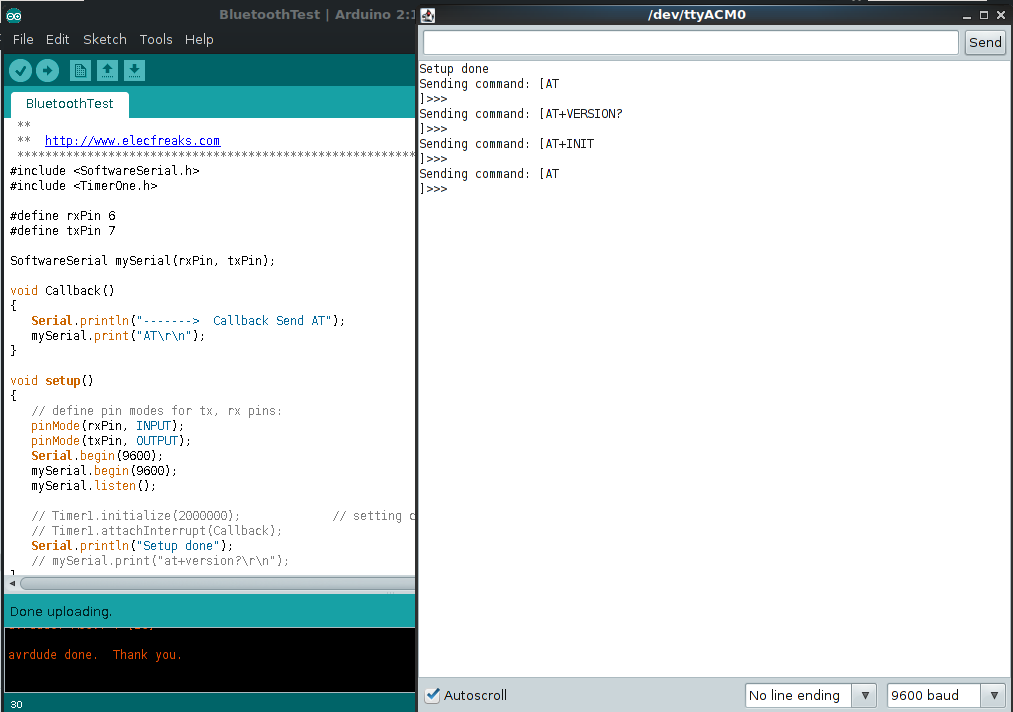Click the Arduino logo in the title bar
1013x712 pixels.
tap(14, 16)
